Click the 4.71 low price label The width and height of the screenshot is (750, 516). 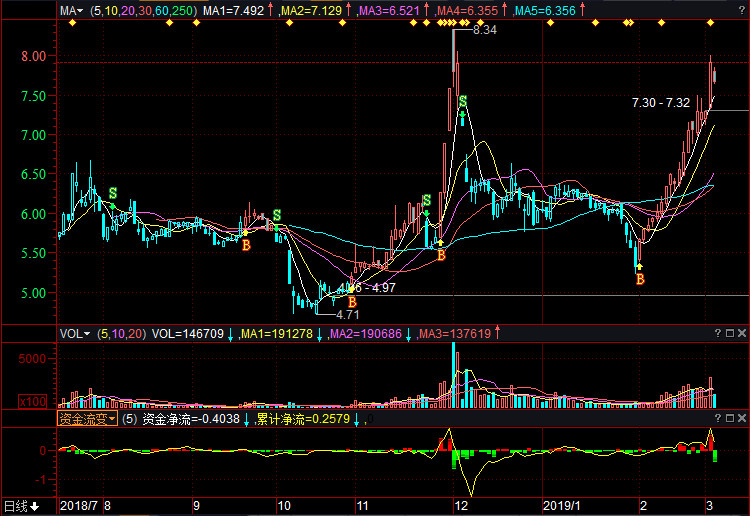(348, 315)
